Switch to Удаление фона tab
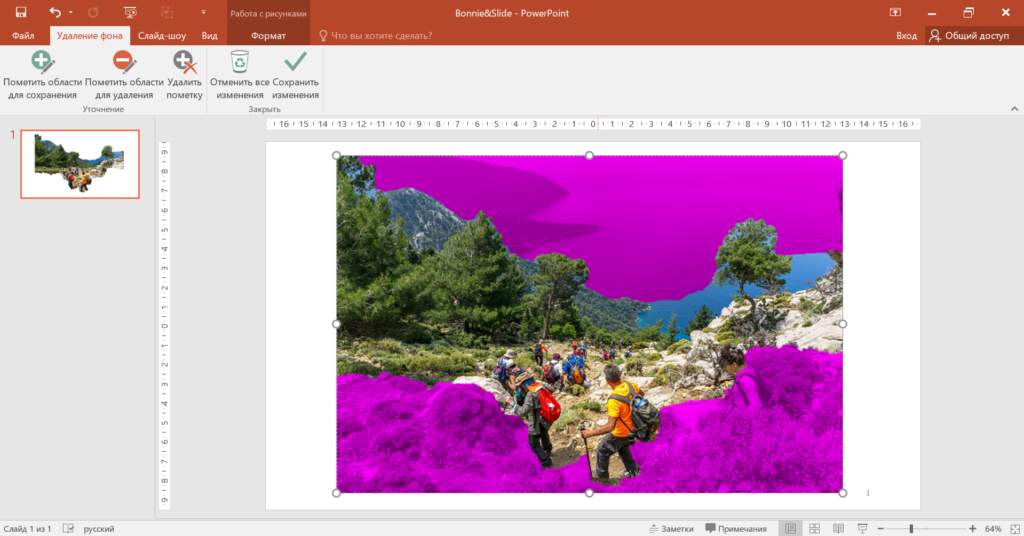 [89, 36]
